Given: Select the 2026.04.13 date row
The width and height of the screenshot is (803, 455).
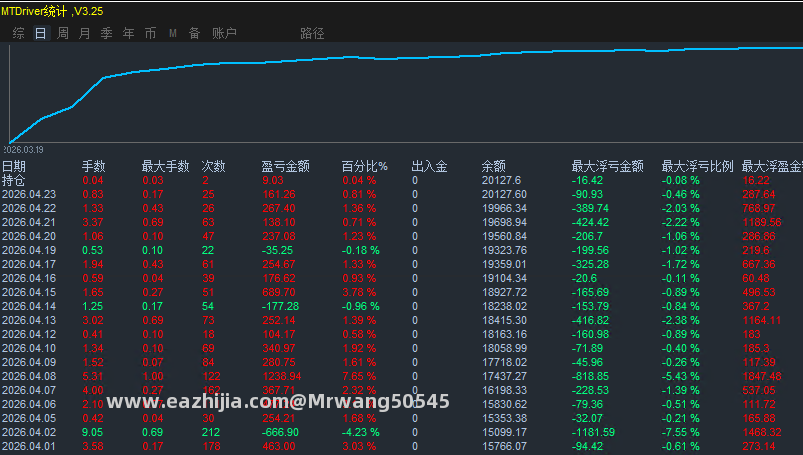Looking at the screenshot, I should 29,320.
